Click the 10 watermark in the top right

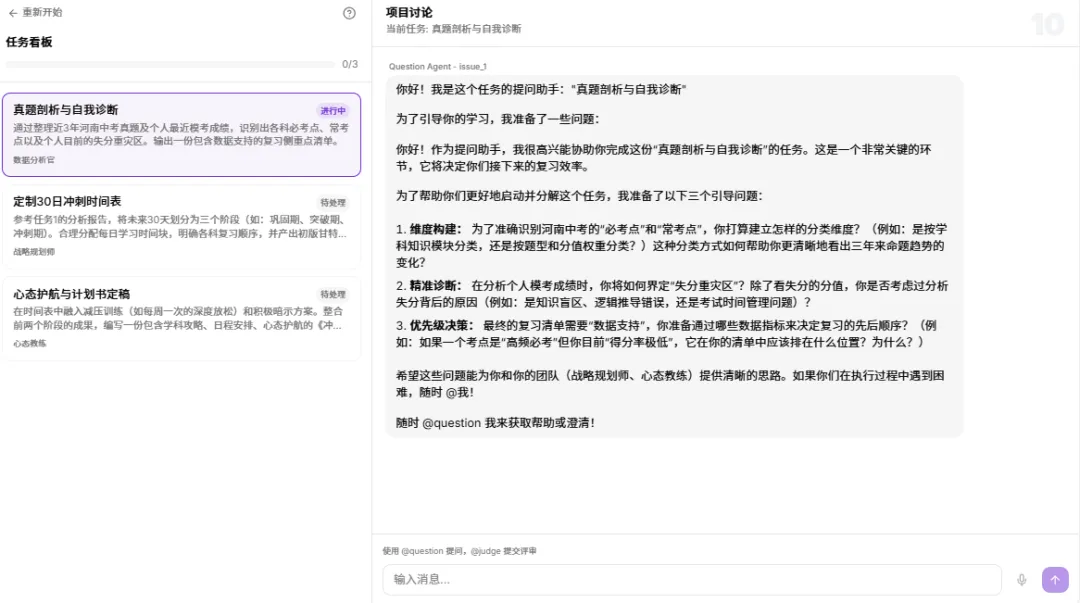coord(1046,23)
